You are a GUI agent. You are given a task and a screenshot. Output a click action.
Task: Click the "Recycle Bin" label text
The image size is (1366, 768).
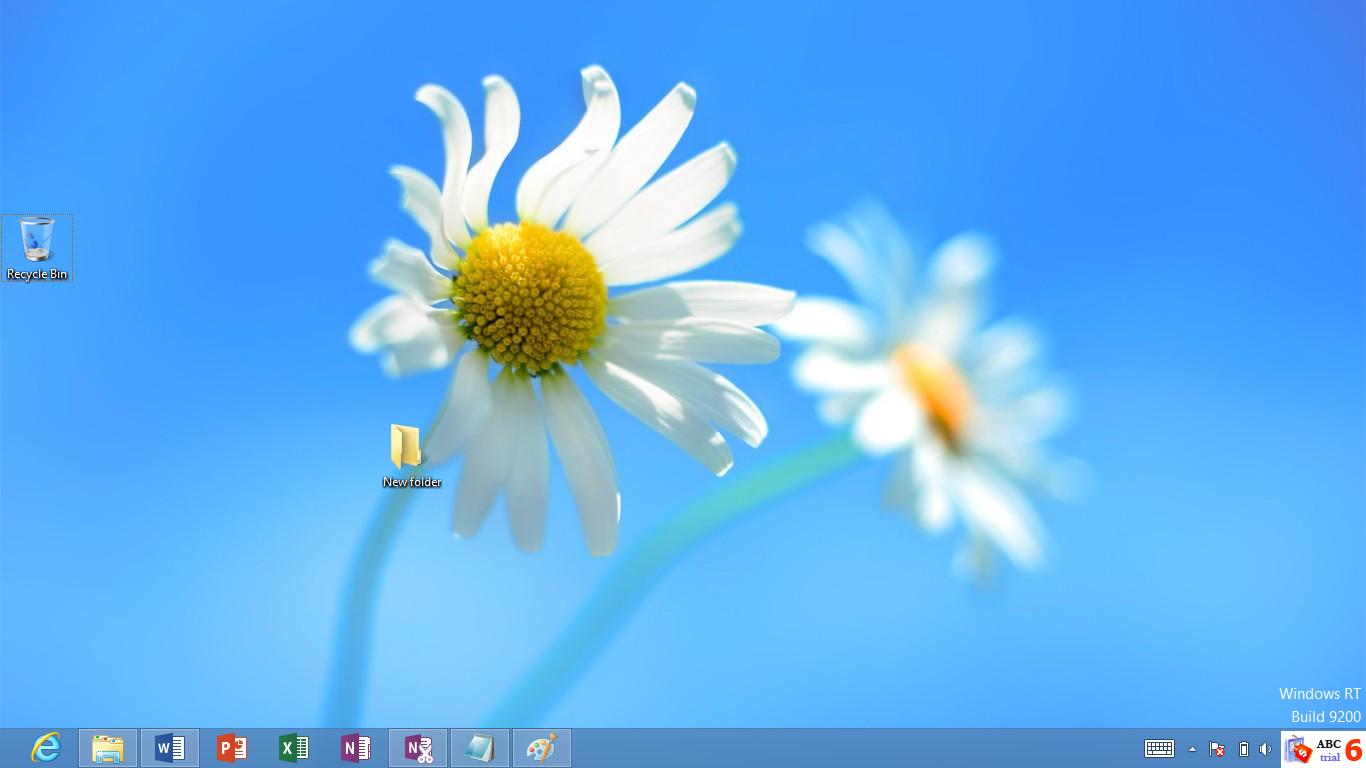[x=37, y=274]
